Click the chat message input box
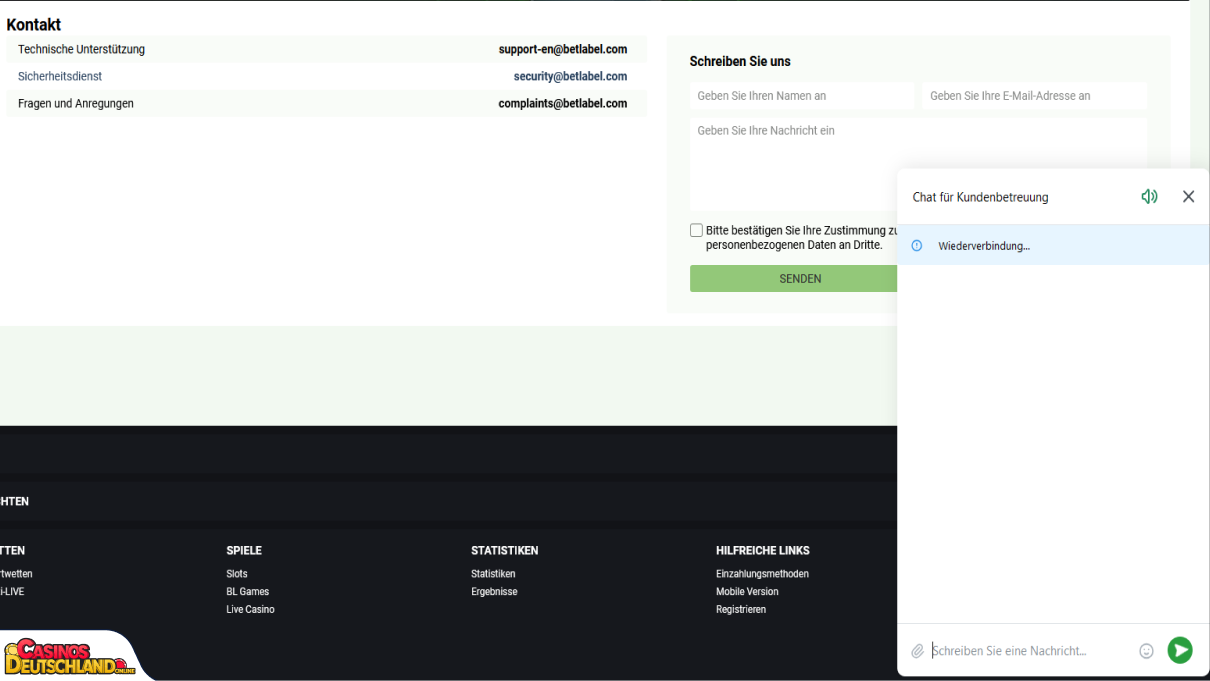1210x681 pixels. click(x=1030, y=651)
